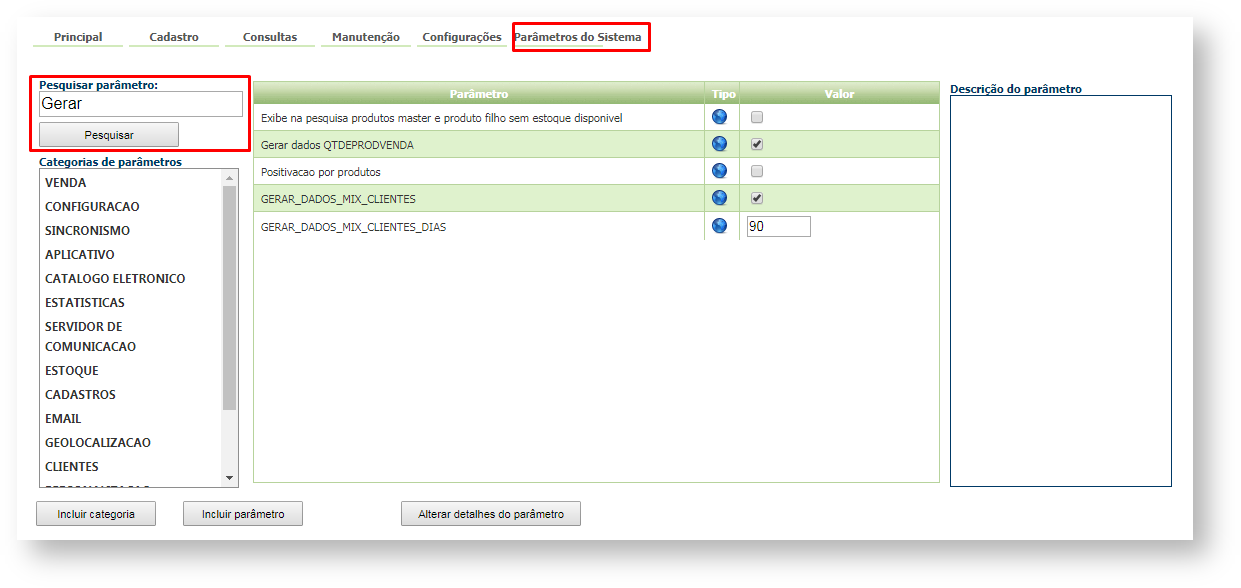Select the VENDA category

pos(66,183)
